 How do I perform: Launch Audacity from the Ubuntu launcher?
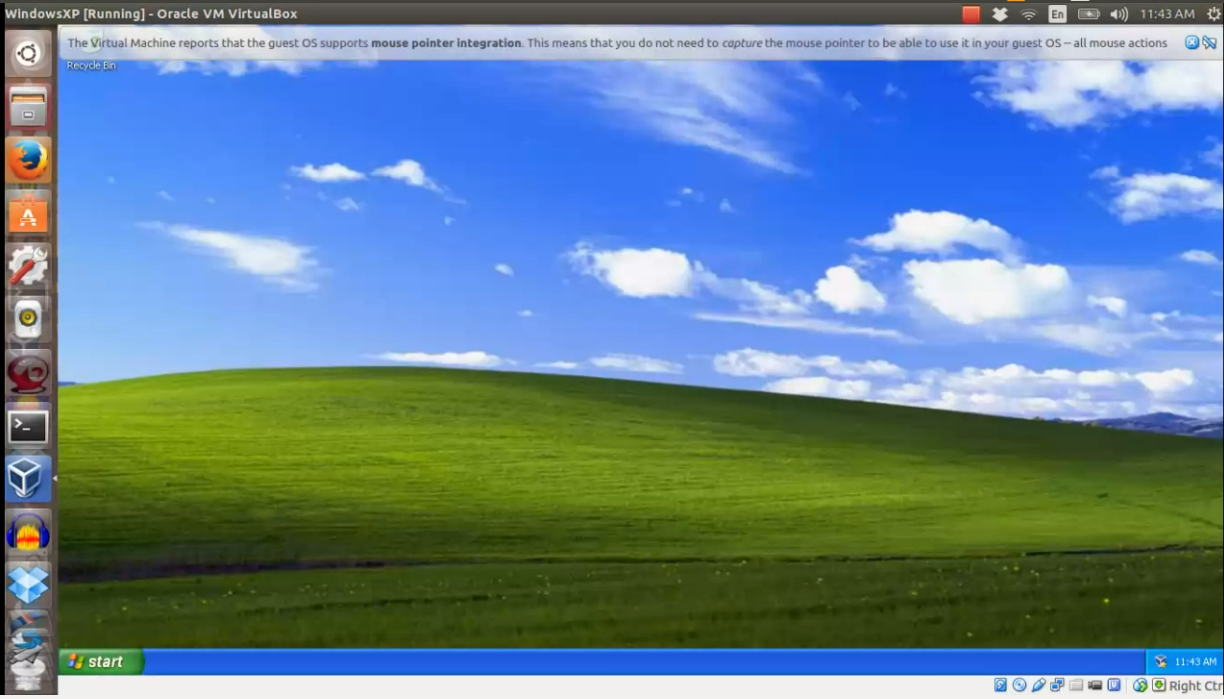click(x=28, y=533)
